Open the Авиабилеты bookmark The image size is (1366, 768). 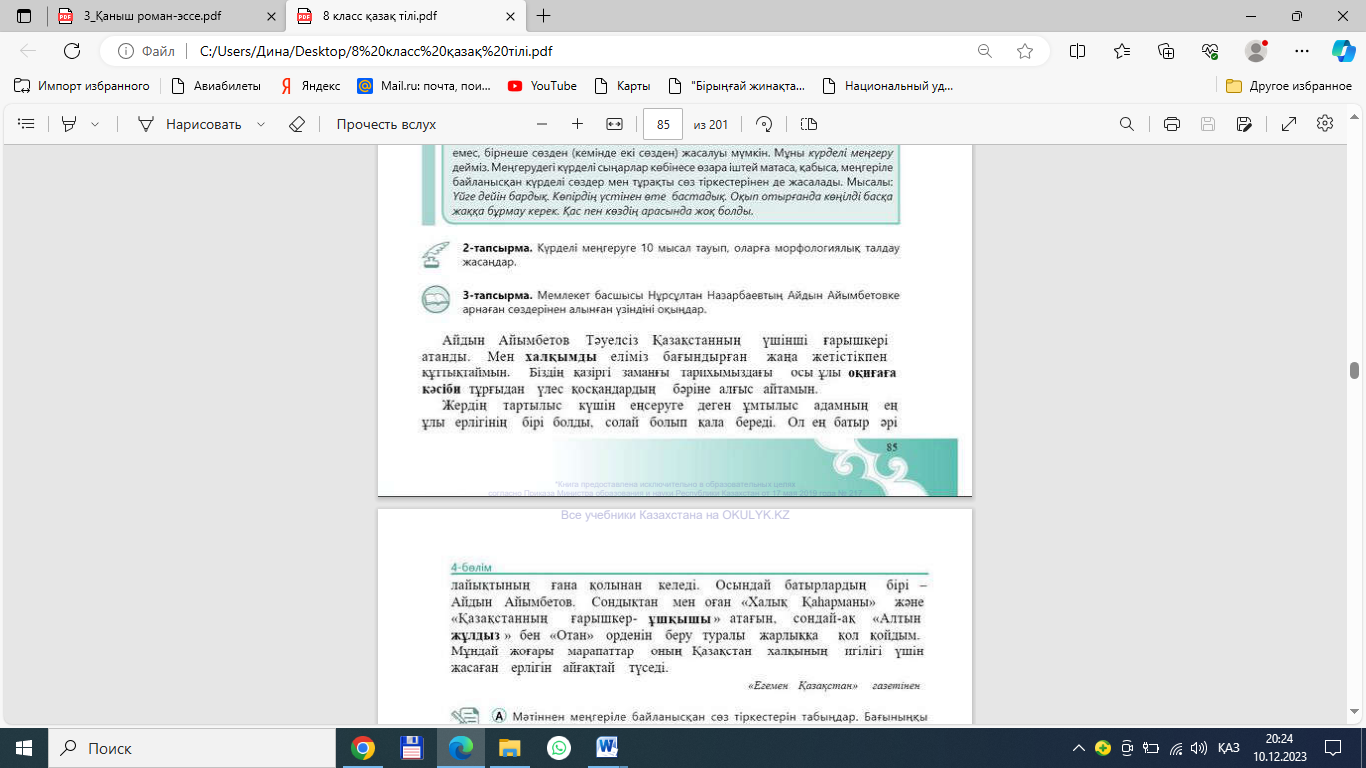click(216, 86)
